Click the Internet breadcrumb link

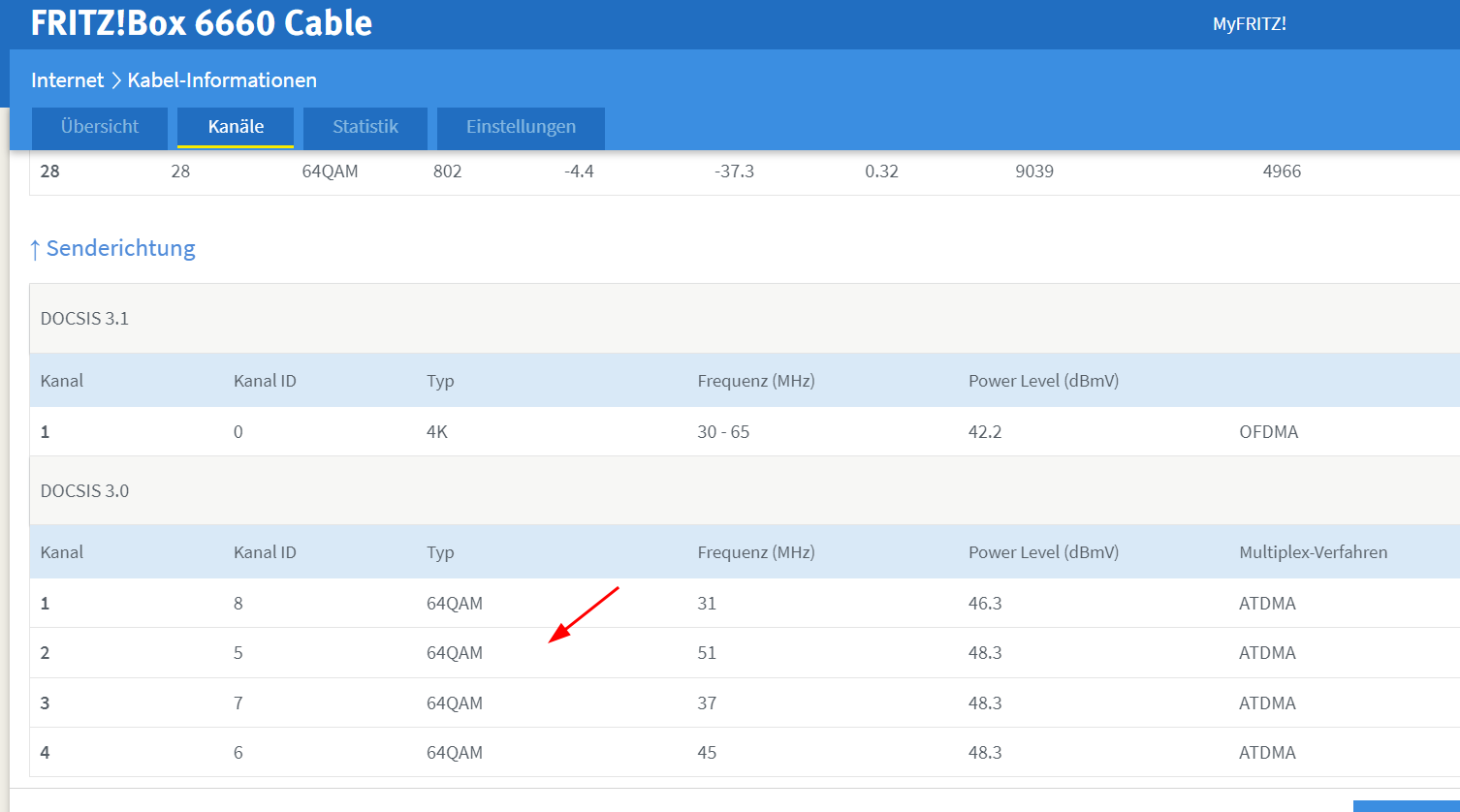[67, 80]
